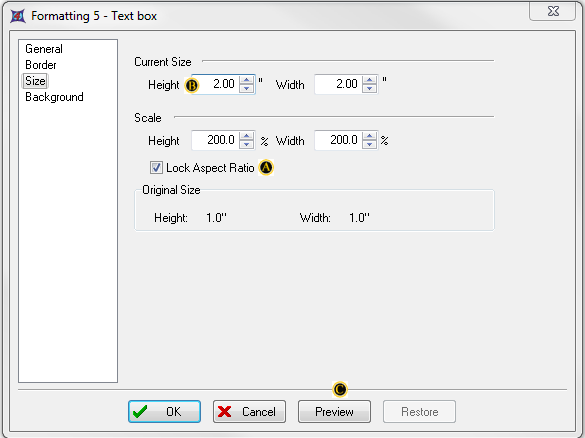Open the Background category
The image size is (585, 438).
(54, 97)
